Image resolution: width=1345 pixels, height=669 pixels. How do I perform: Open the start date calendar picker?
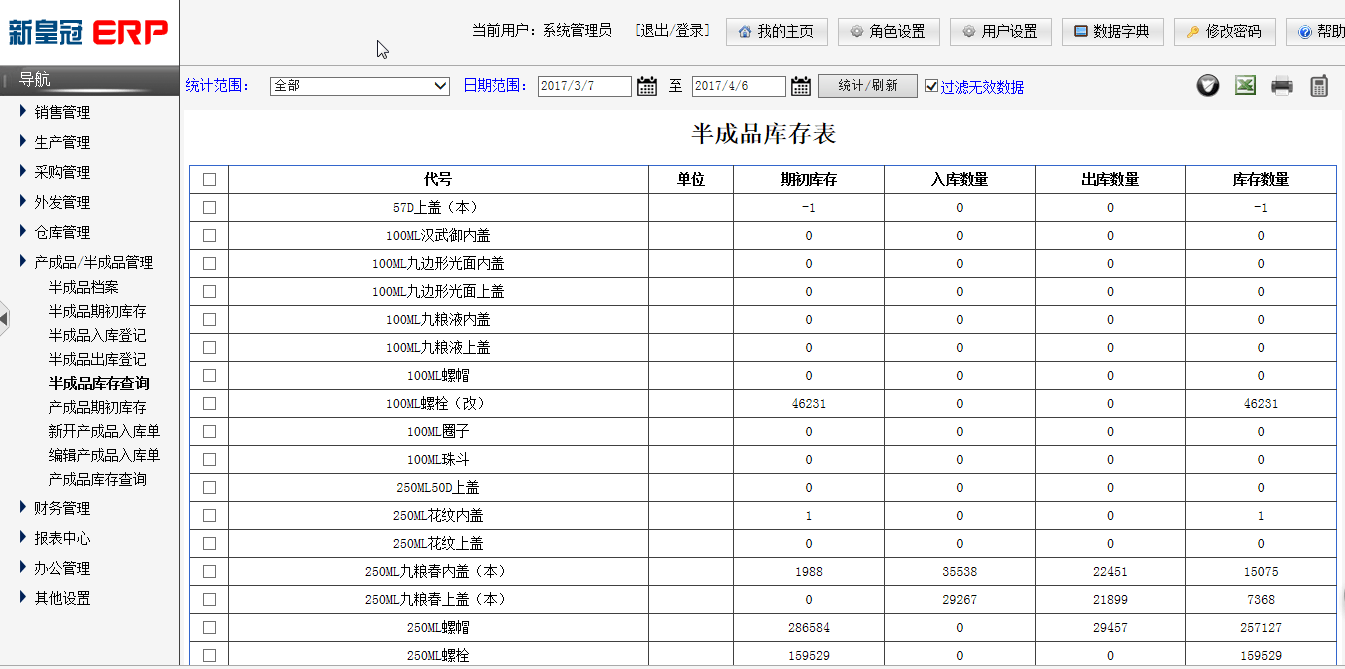point(647,86)
